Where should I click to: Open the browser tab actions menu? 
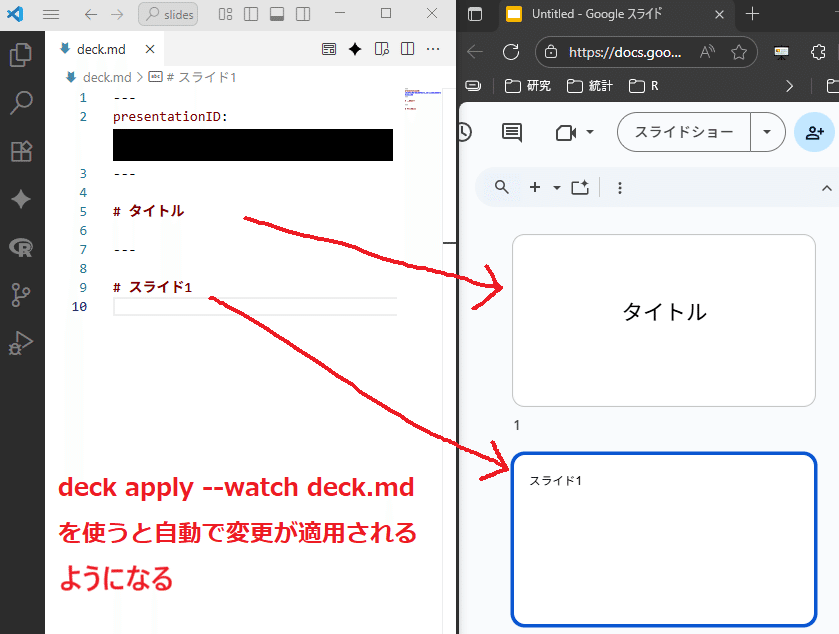pos(475,14)
